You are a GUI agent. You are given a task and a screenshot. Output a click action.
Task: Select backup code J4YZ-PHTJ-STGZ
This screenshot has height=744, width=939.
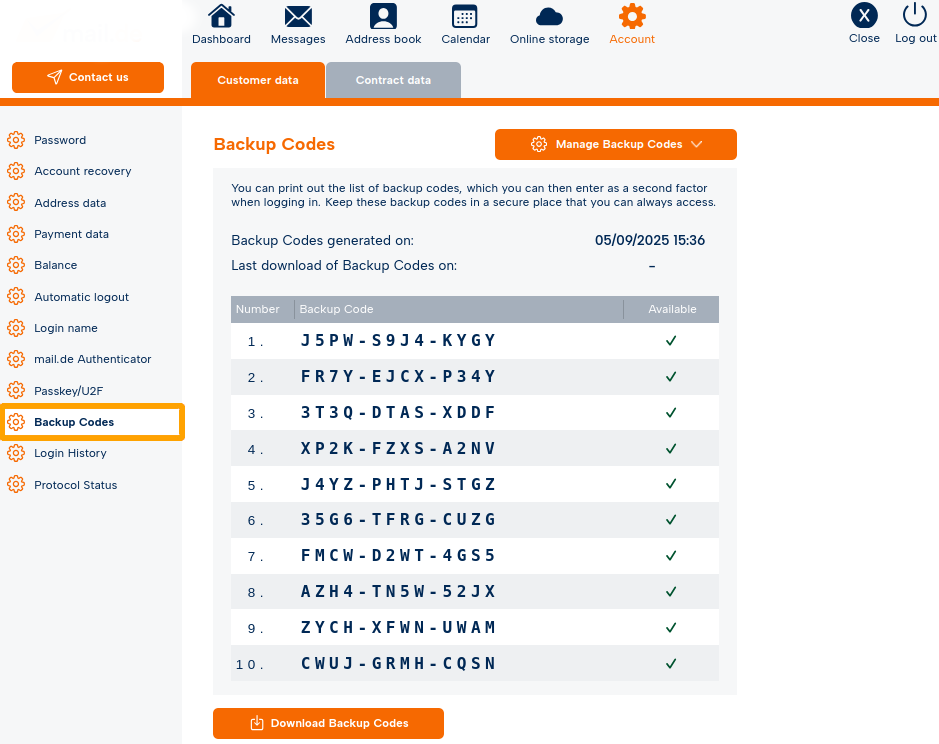398,483
